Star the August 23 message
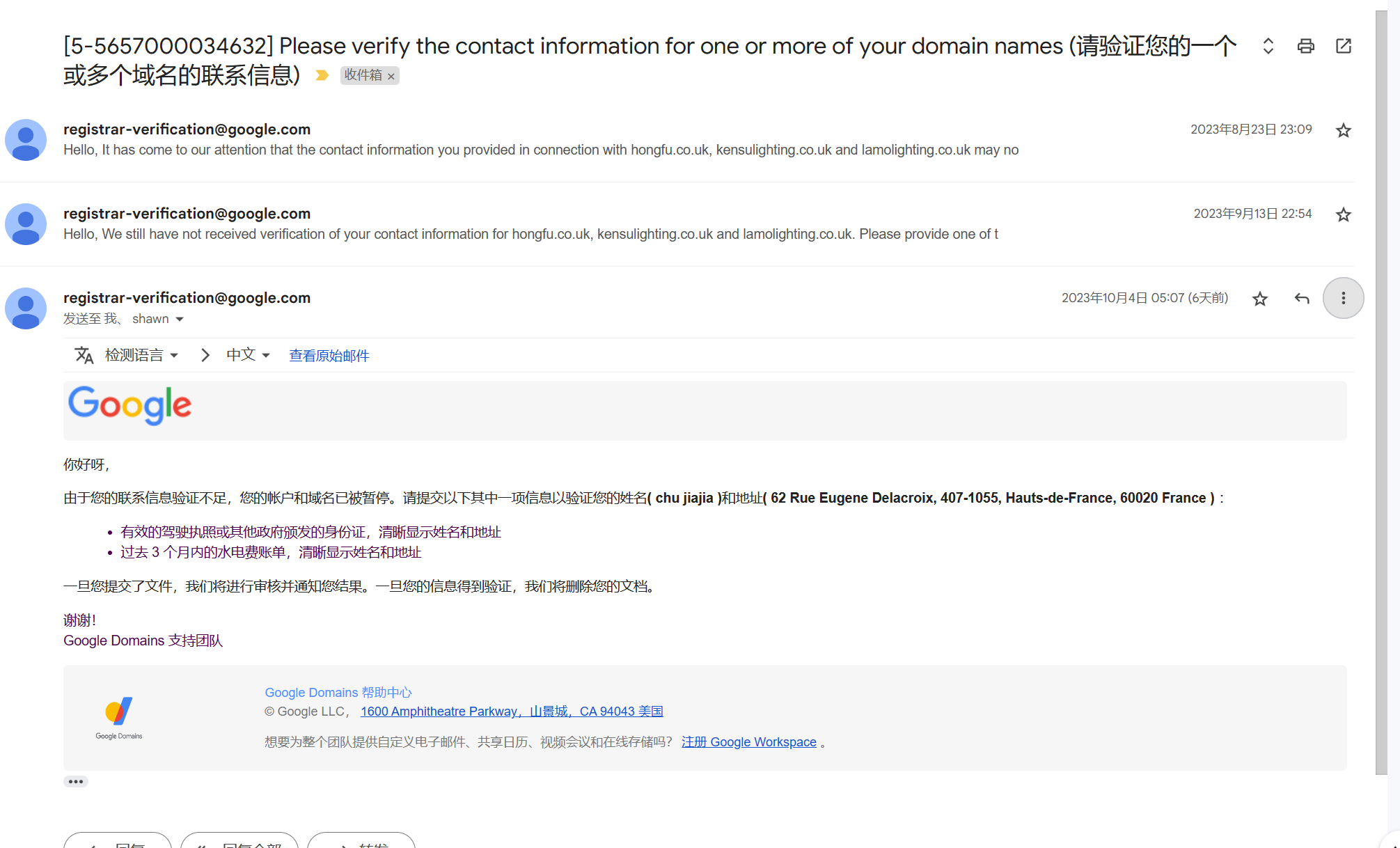 point(1344,130)
